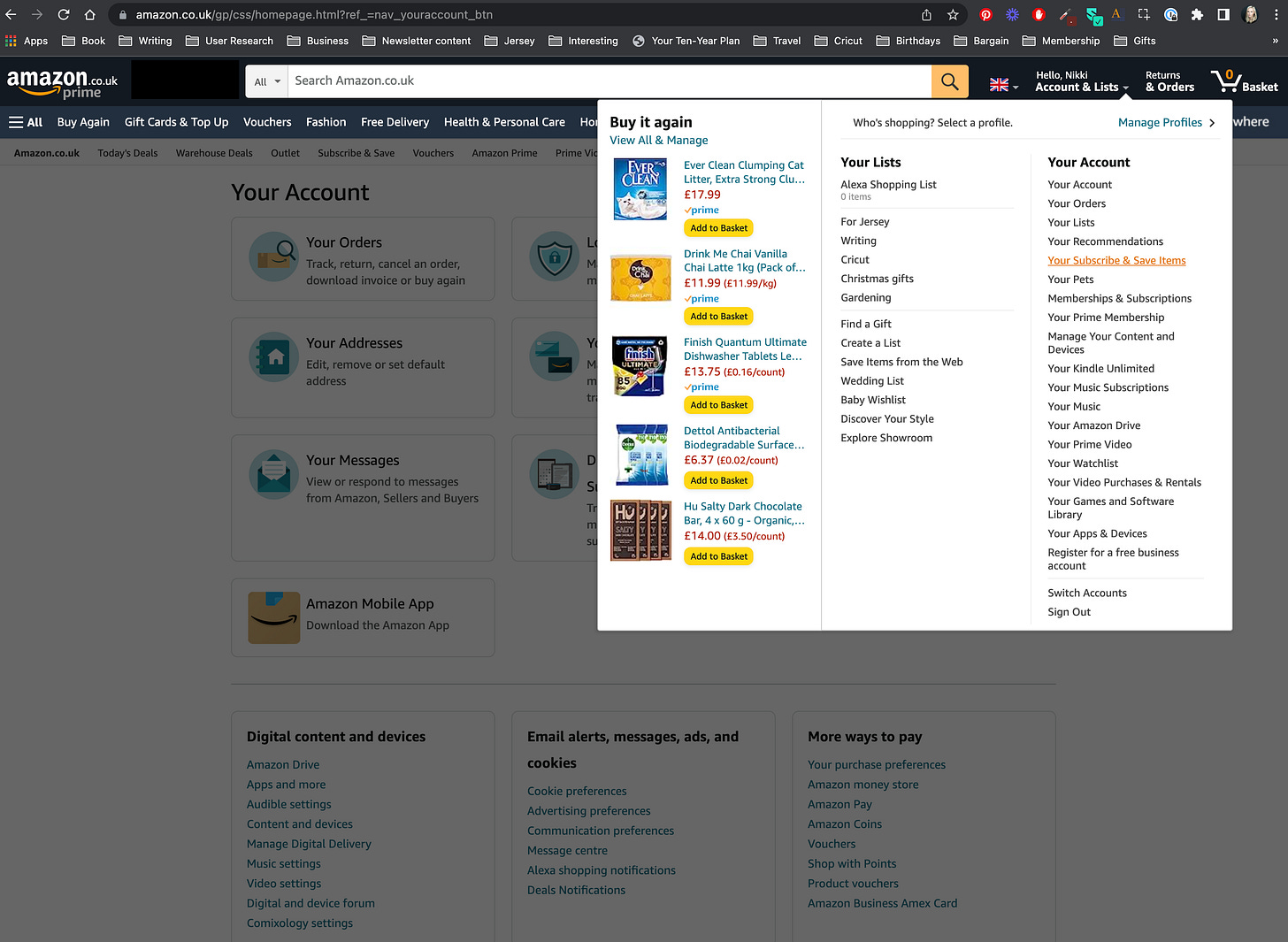Click the orange search magnifier button
This screenshot has height=942, width=1288.
949,81
